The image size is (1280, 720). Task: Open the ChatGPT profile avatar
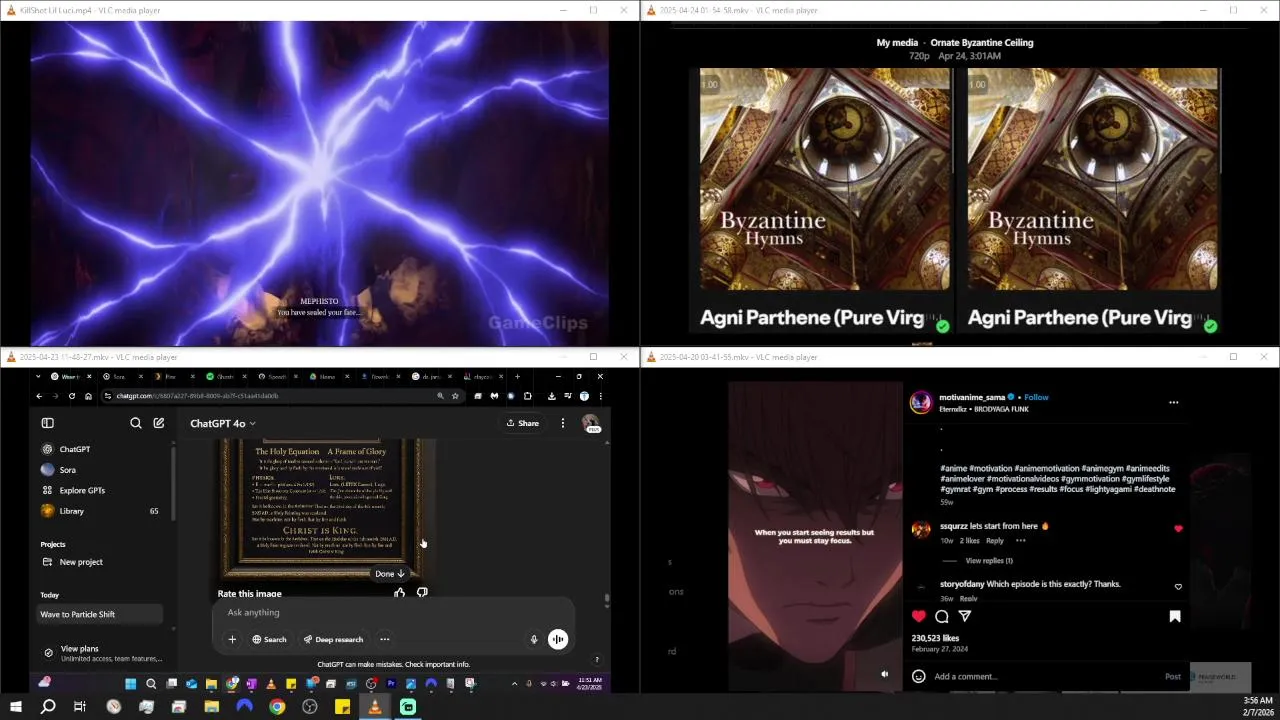[591, 423]
